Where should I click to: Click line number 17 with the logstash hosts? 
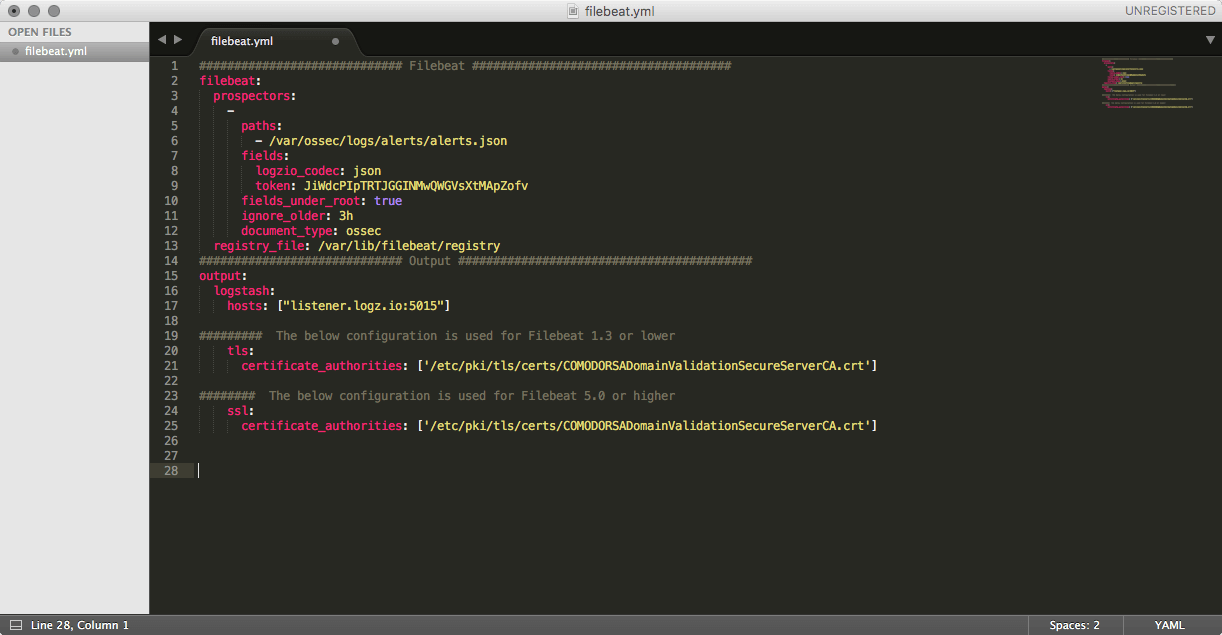coord(174,305)
